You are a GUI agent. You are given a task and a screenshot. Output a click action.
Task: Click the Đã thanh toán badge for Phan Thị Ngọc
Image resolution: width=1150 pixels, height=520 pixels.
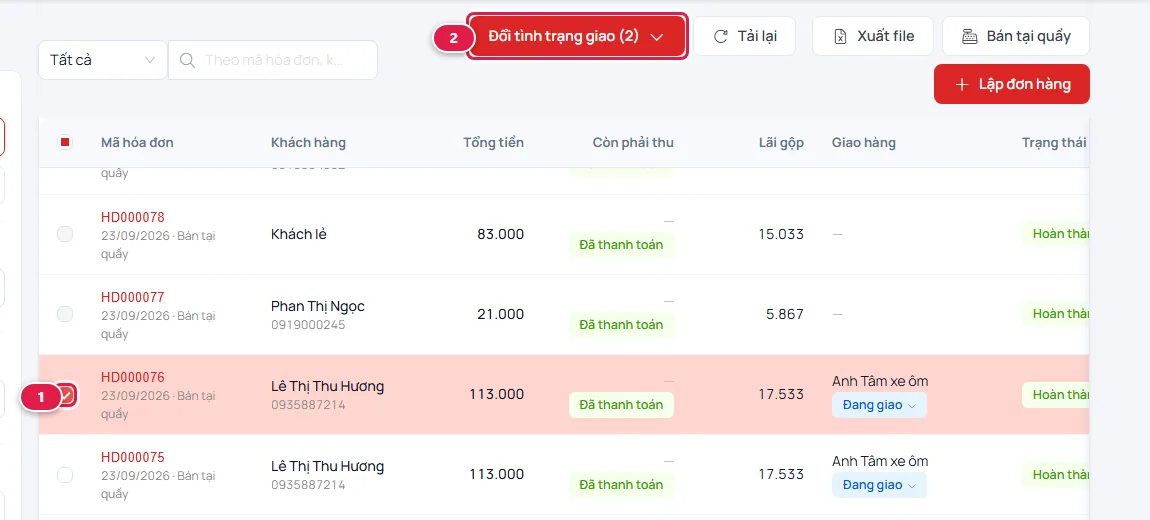click(621, 324)
